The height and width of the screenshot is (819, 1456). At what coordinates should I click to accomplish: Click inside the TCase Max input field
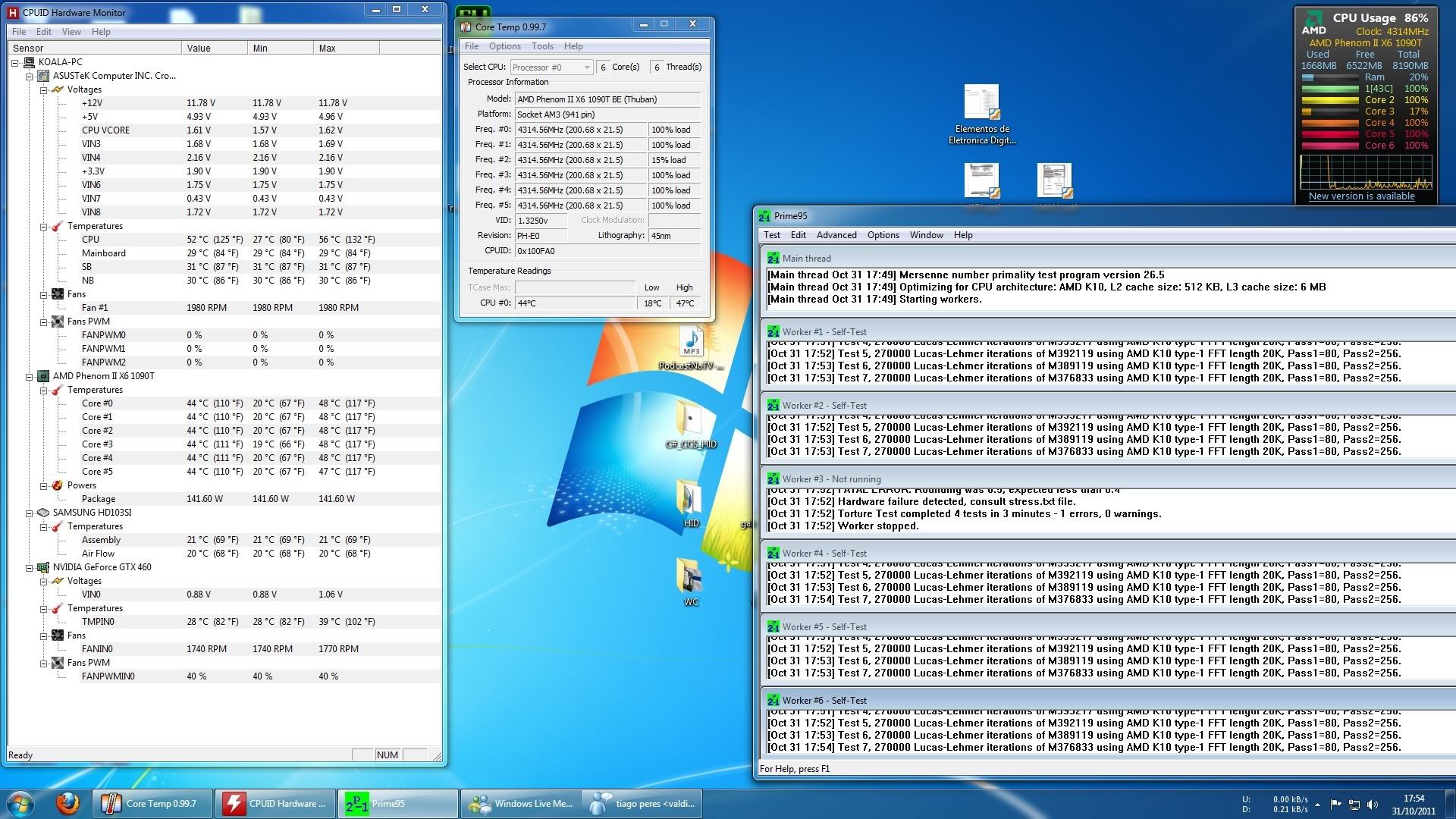[x=574, y=287]
